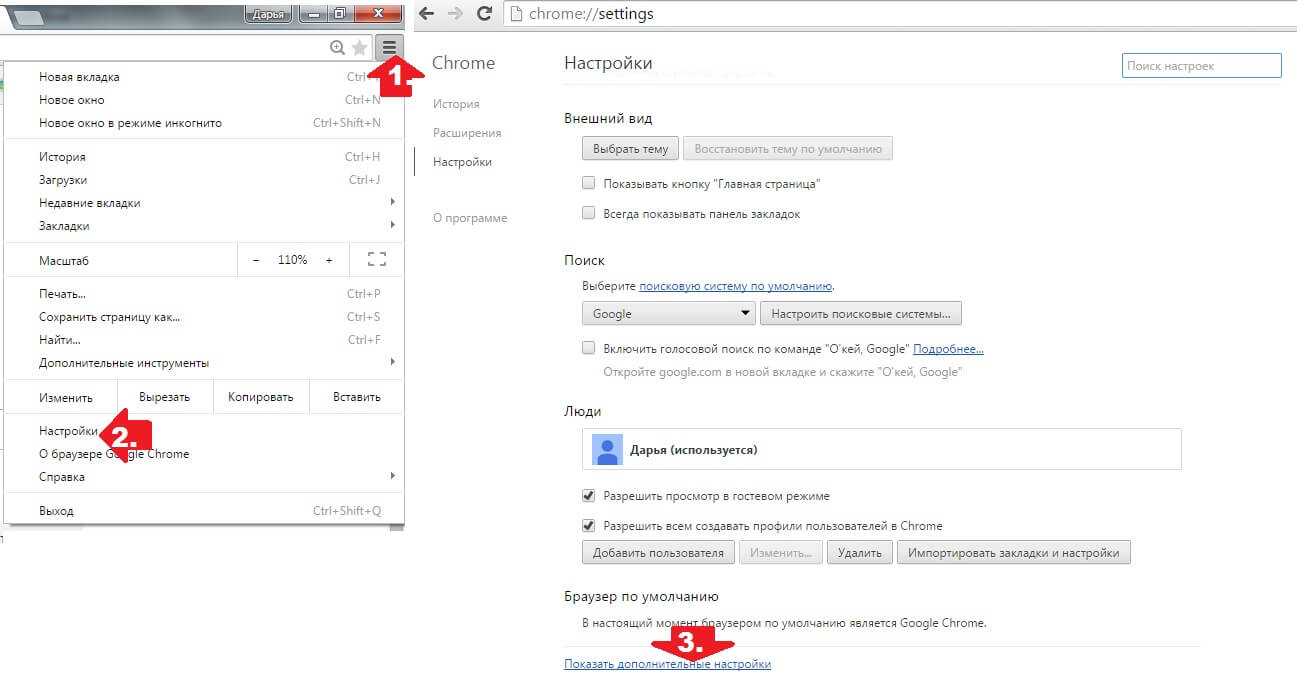Select Настройки in the Chrome menu
Image resolution: width=1306 pixels, height=684 pixels.
[68, 431]
